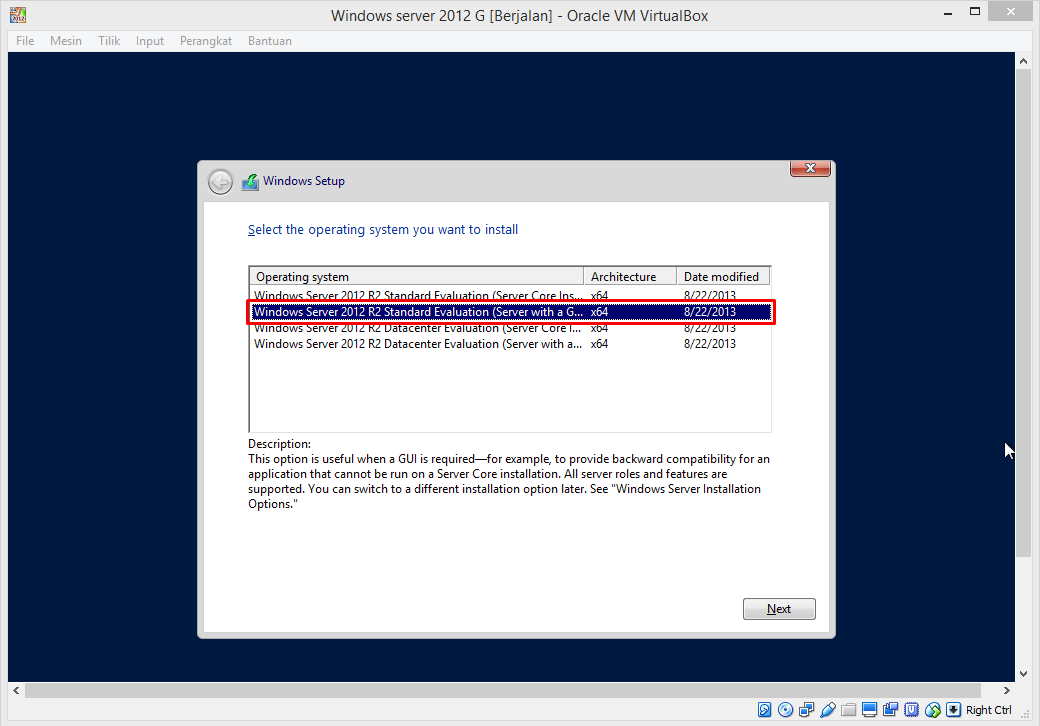Open the Bantuan menu
Viewport: 1040px width, 726px height.
click(270, 41)
